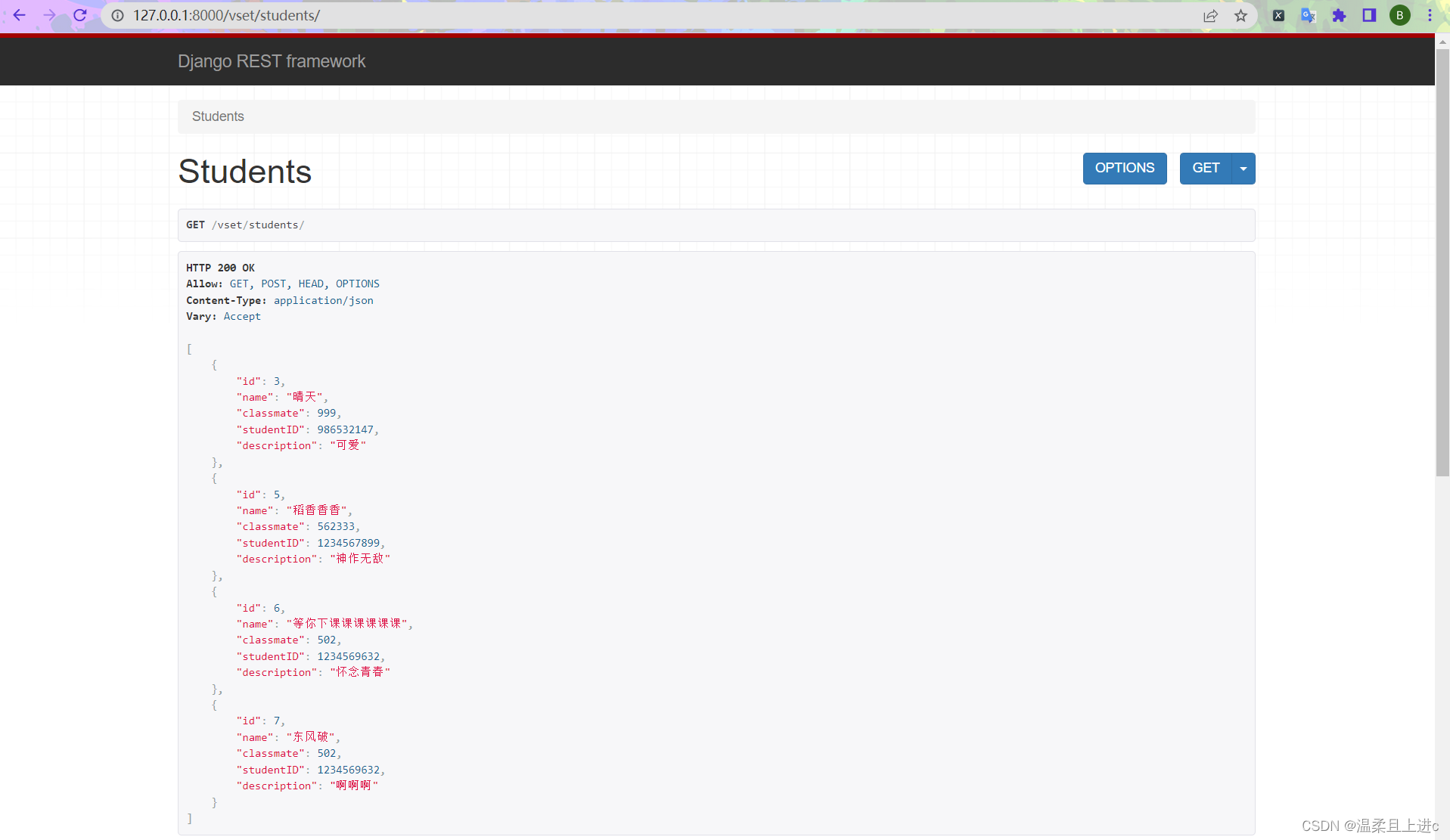Click description value 啊啊啊

(x=354, y=786)
